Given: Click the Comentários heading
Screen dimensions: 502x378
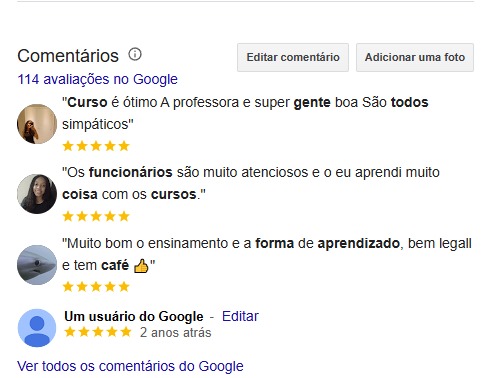Looking at the screenshot, I should [x=68, y=56].
